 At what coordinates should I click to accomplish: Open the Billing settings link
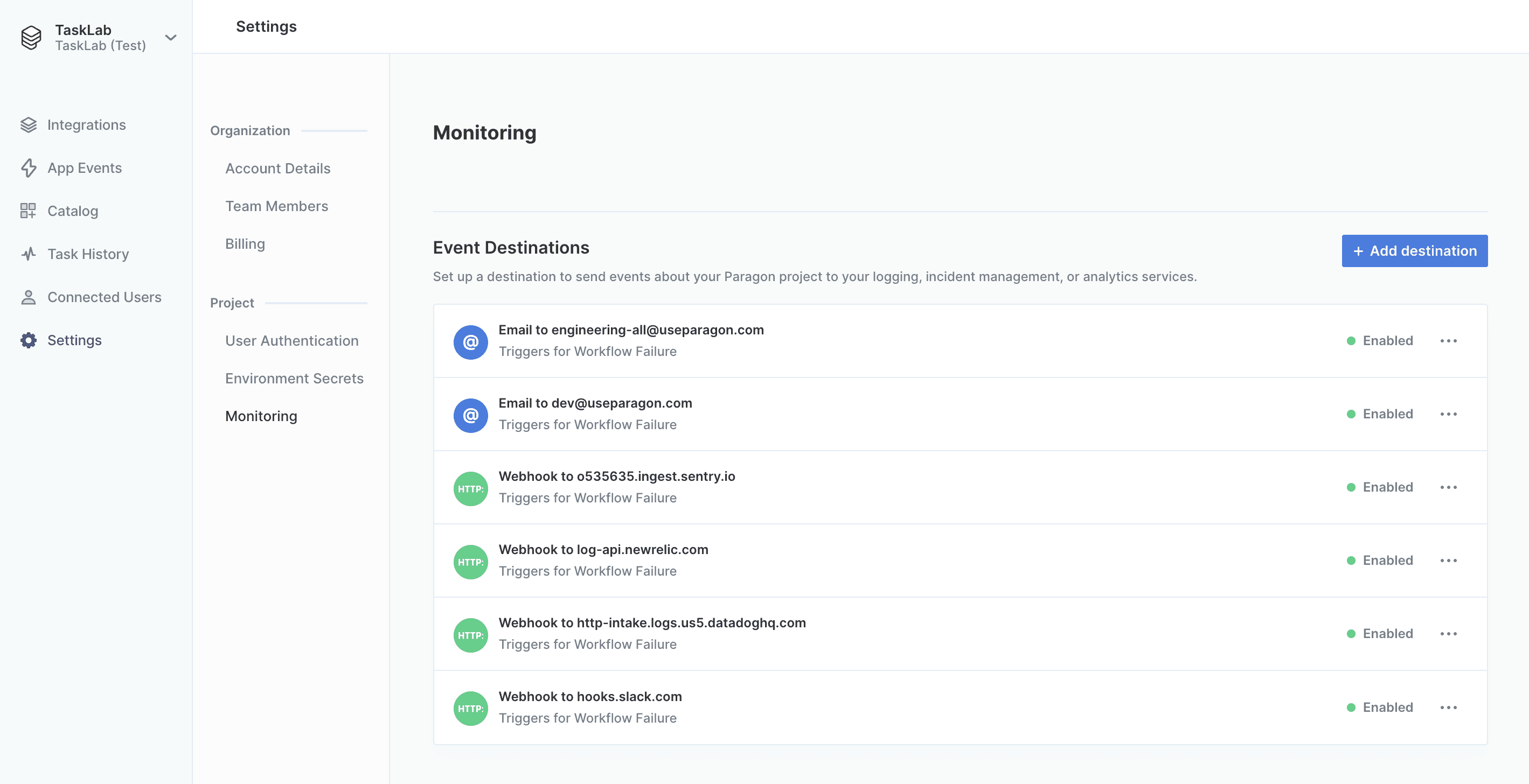[x=245, y=244]
